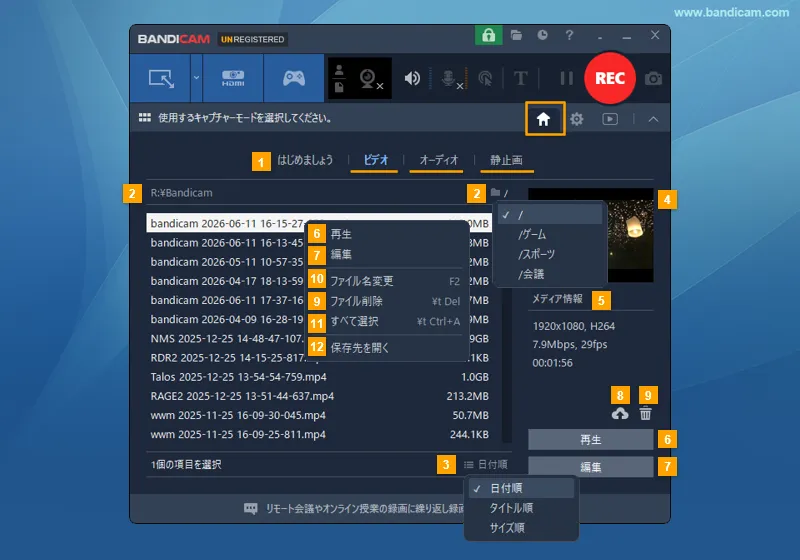The image size is (800, 560).
Task: Click the 編集 edit button
Action: [x=591, y=467]
